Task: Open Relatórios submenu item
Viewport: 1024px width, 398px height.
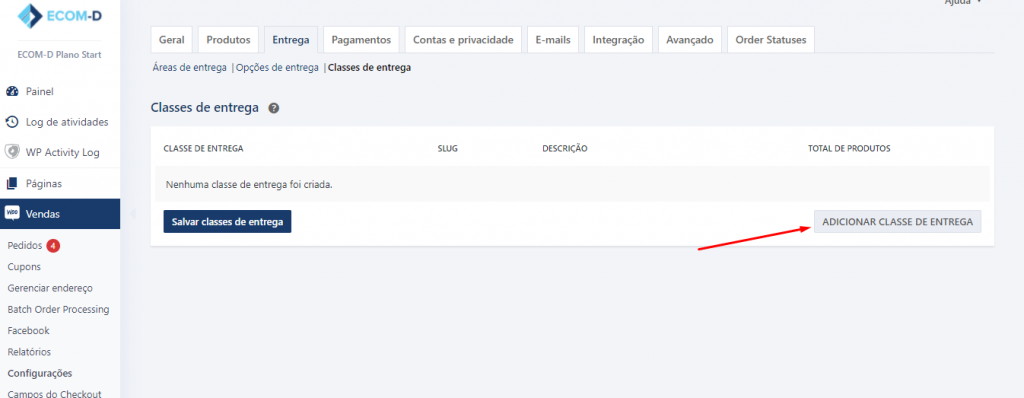Action: point(29,352)
